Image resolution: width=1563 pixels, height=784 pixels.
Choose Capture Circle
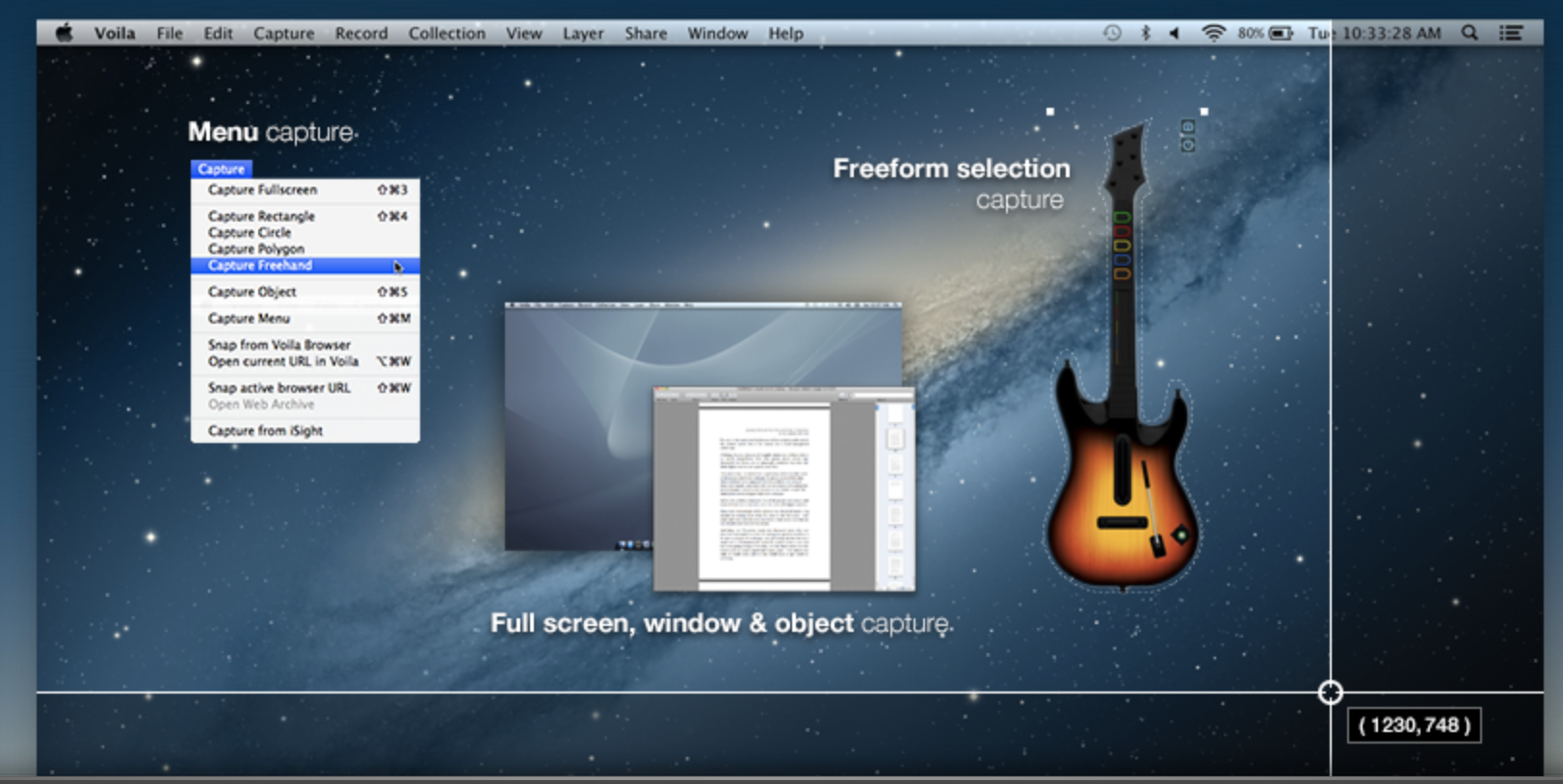[305, 232]
